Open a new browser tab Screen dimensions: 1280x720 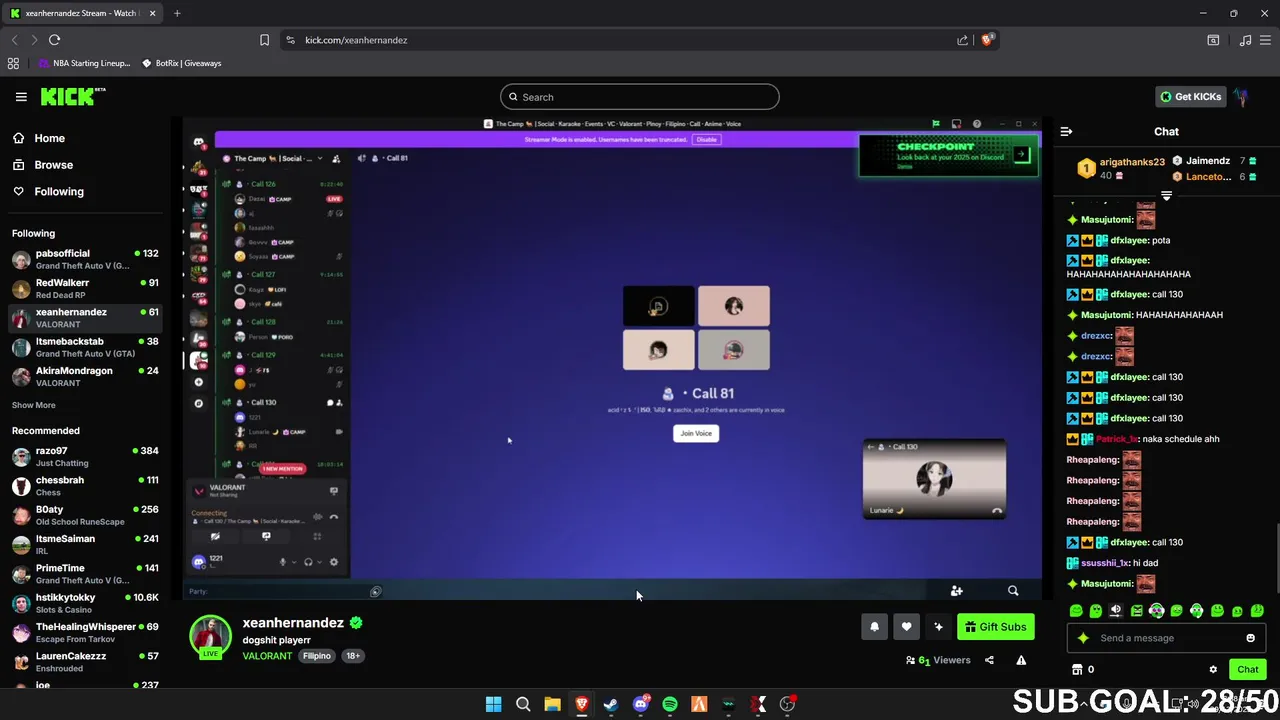click(x=177, y=13)
